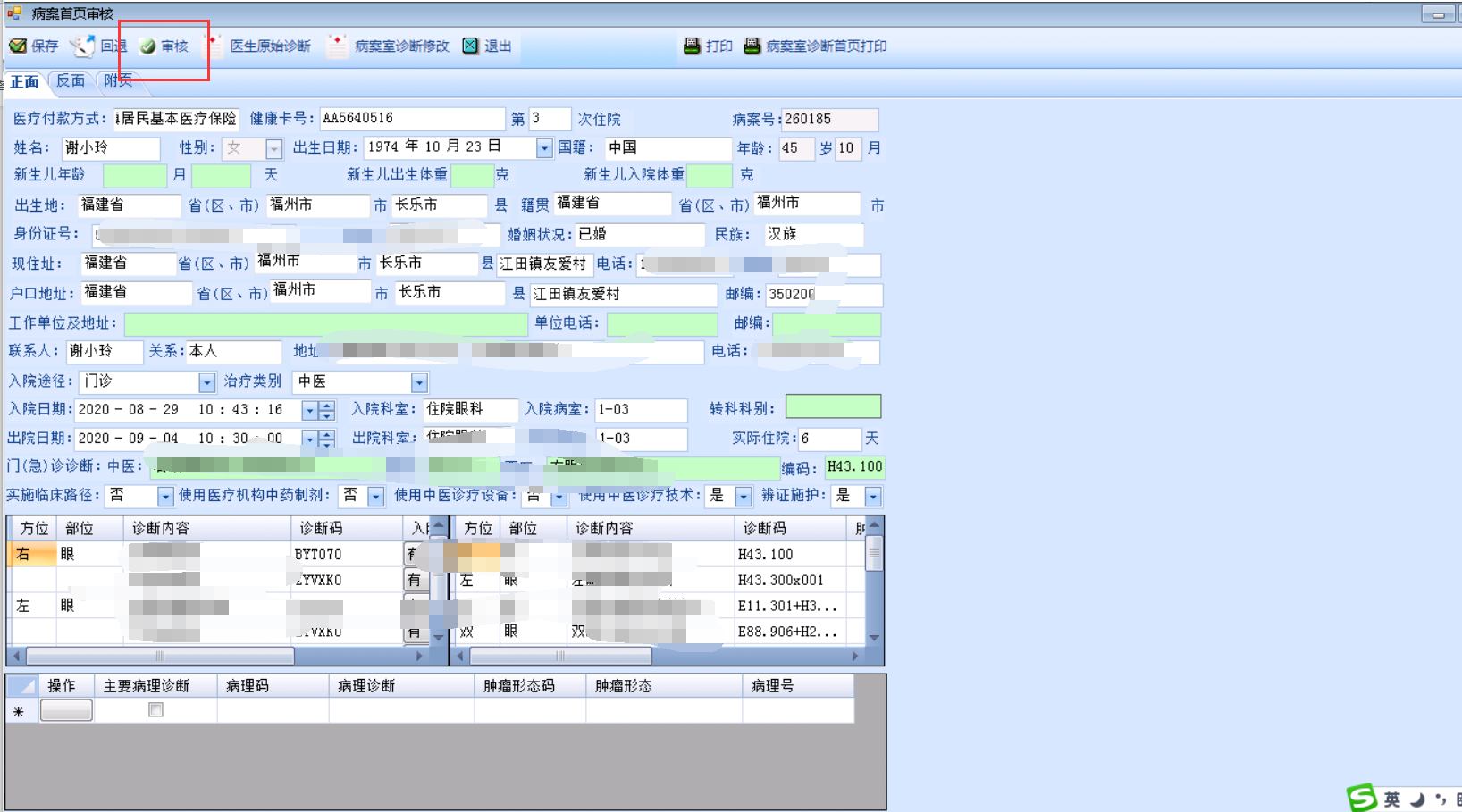1462x812 pixels.
Task: Open the 入院日期 calendar dropdown
Action: 309,411
